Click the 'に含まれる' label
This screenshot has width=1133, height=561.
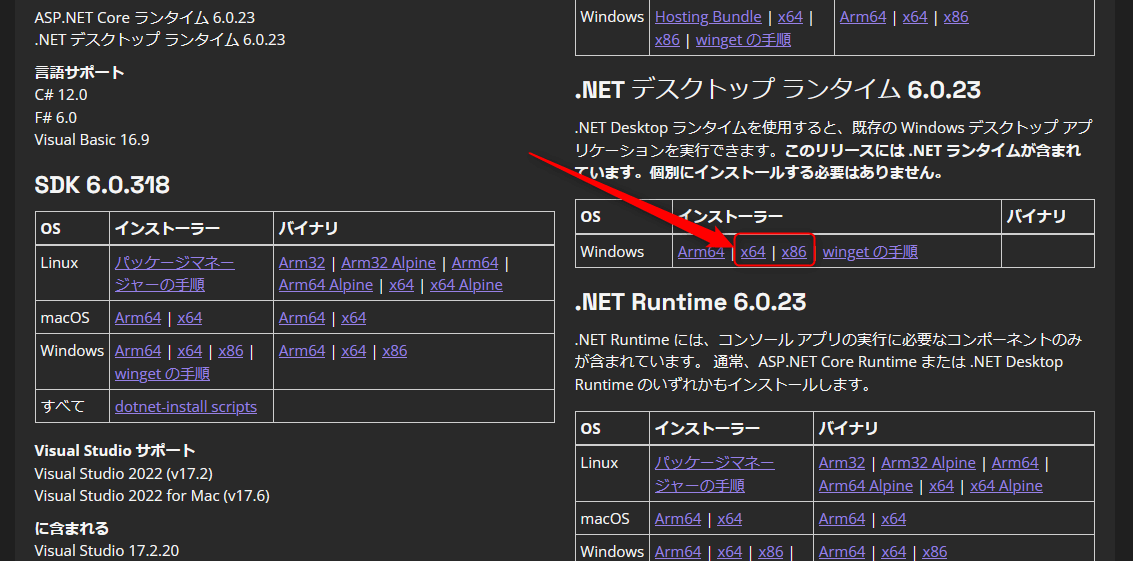click(72, 528)
